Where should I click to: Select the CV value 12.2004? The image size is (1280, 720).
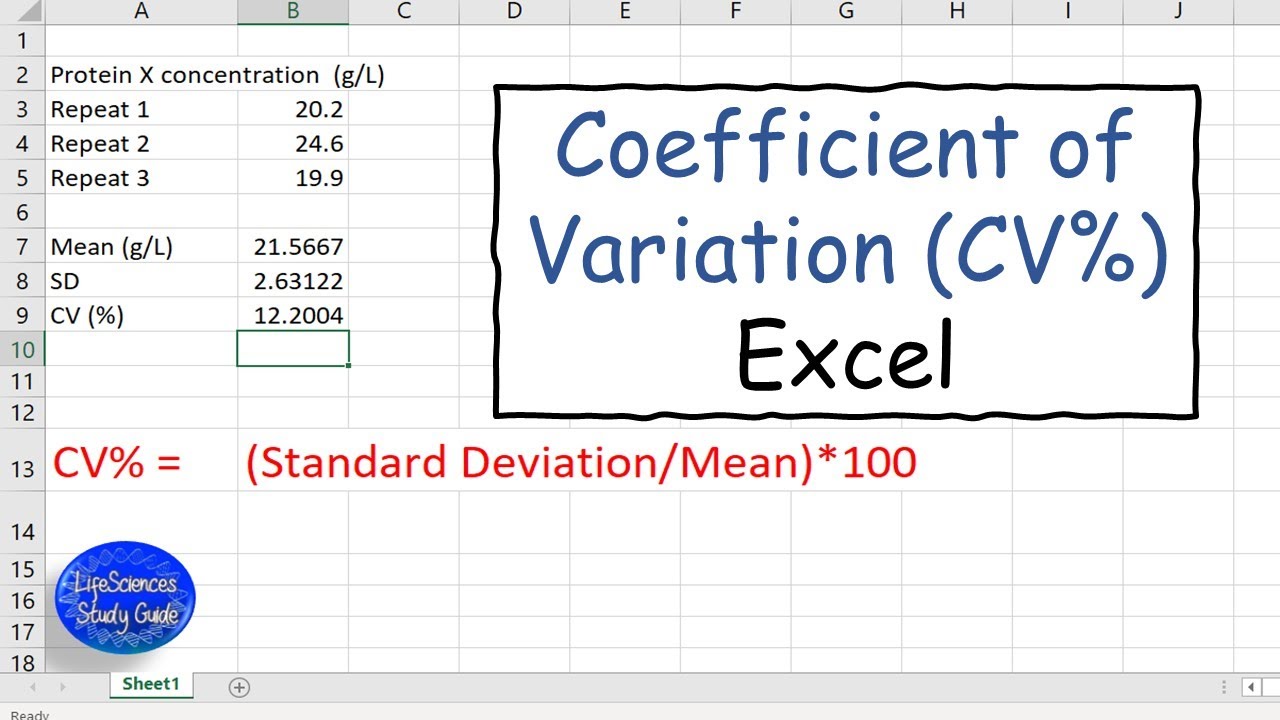pos(293,315)
